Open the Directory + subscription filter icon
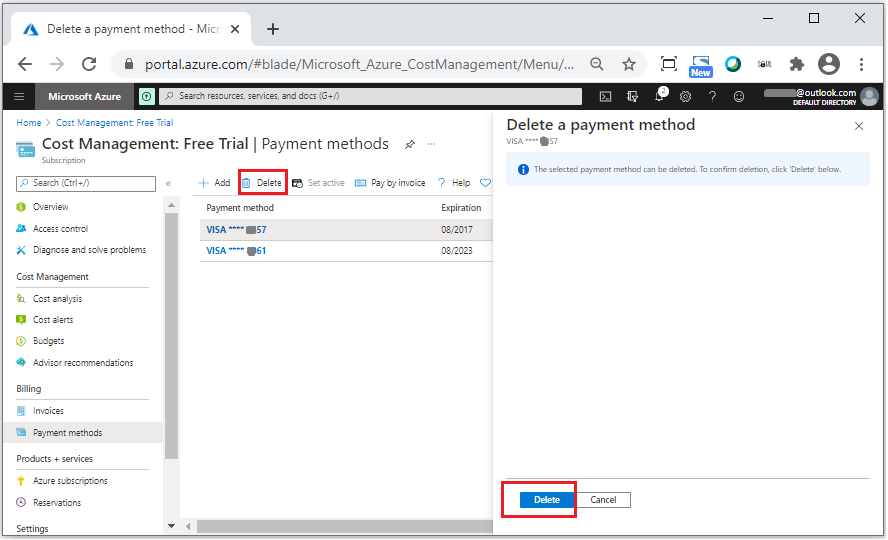Image resolution: width=888 pixels, height=540 pixels. coord(633,97)
